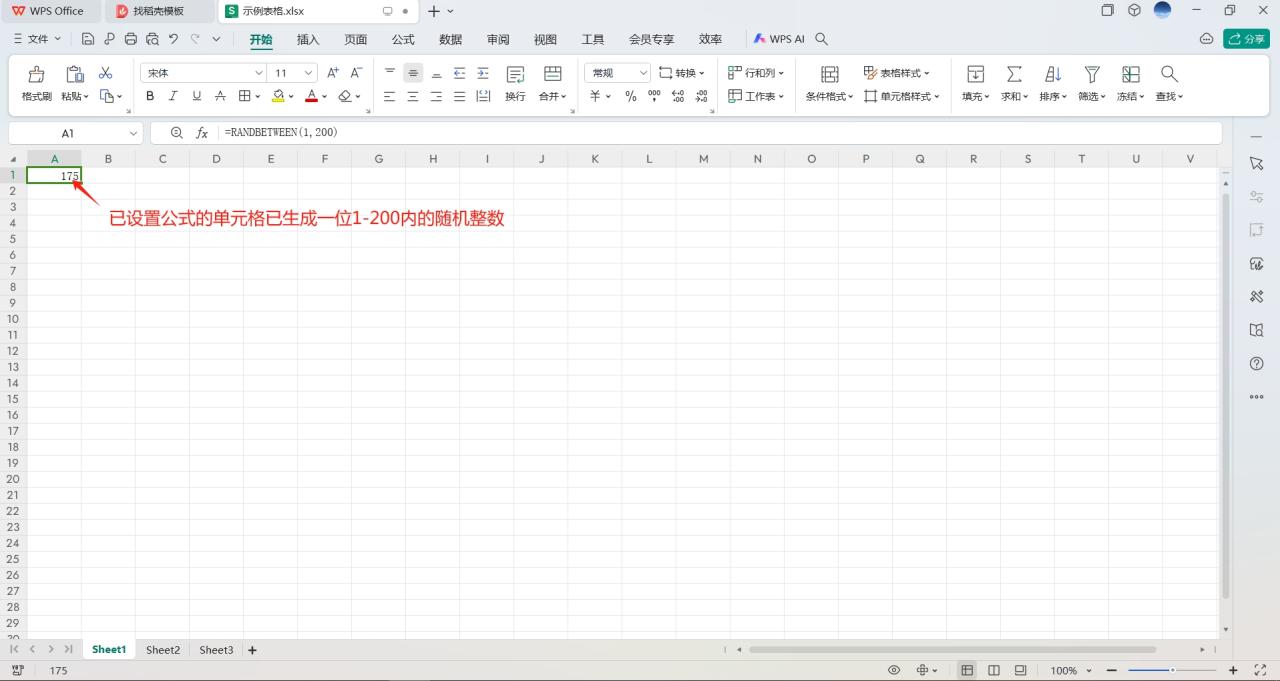Click the font color red A swatch
The image size is (1280, 681).
pos(311,96)
